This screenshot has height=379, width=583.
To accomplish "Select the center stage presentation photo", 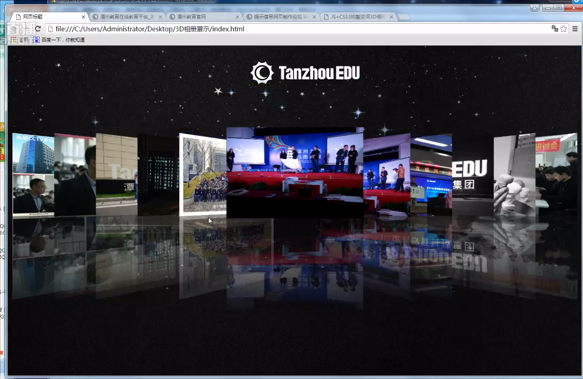I will click(x=295, y=173).
